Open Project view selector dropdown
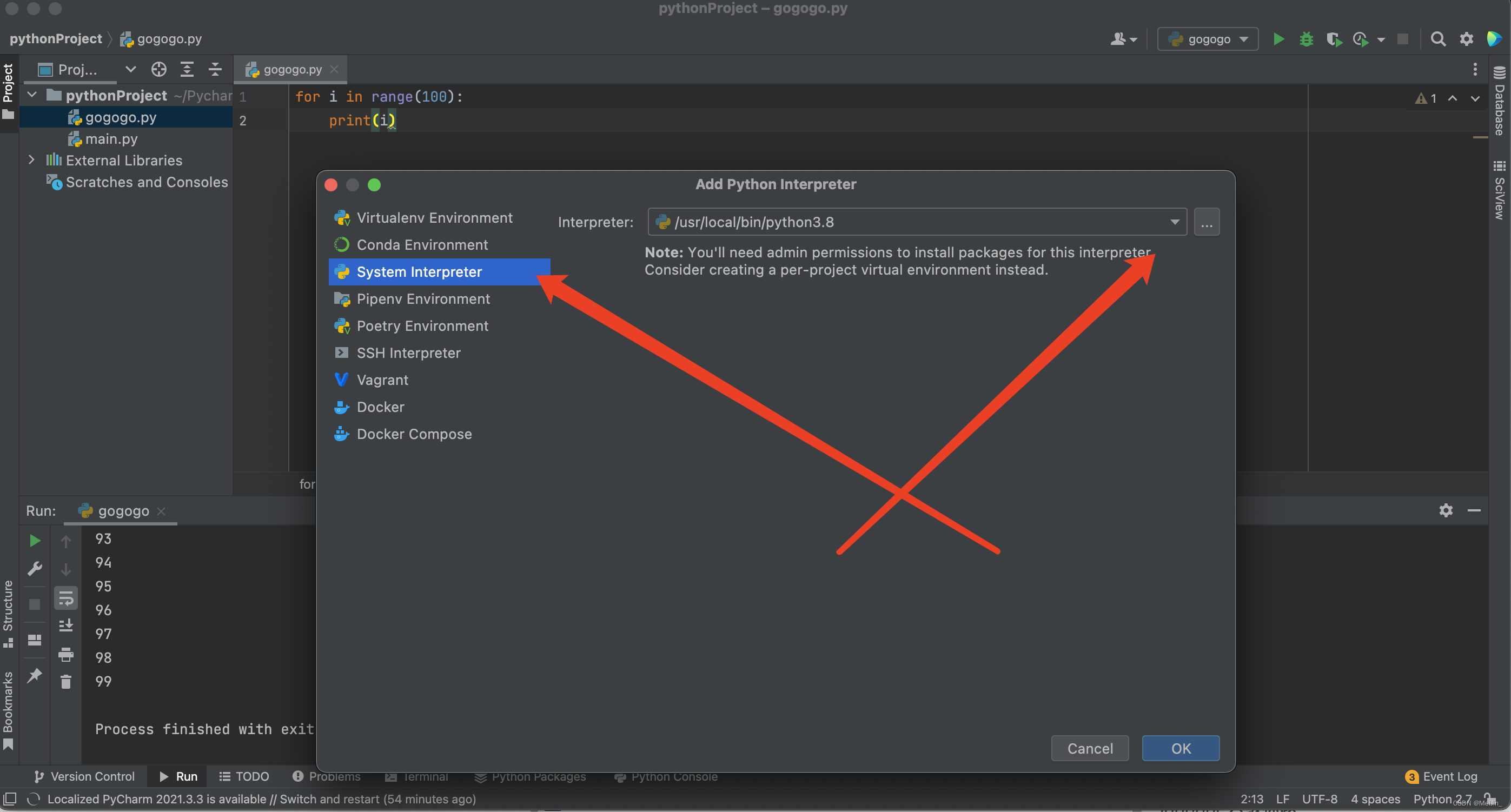 pyautogui.click(x=131, y=70)
